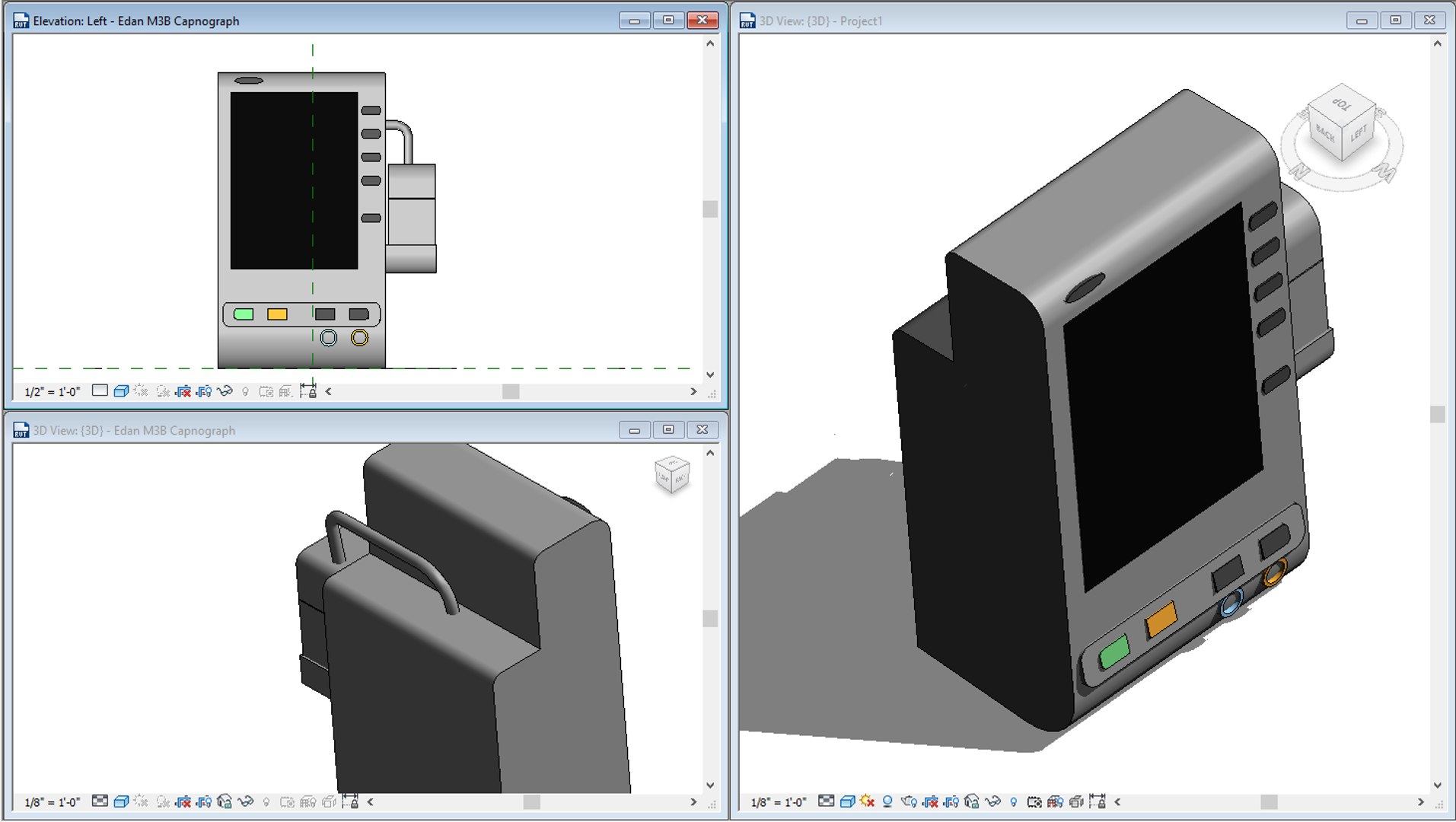Click locked 3D view house icon in Capnograph 3D view
Screen dimensions: 1456x822
pyautogui.click(x=225, y=801)
